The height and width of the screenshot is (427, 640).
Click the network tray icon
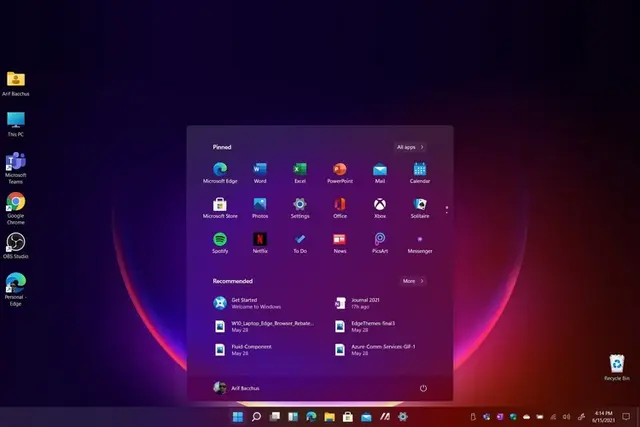coord(553,417)
